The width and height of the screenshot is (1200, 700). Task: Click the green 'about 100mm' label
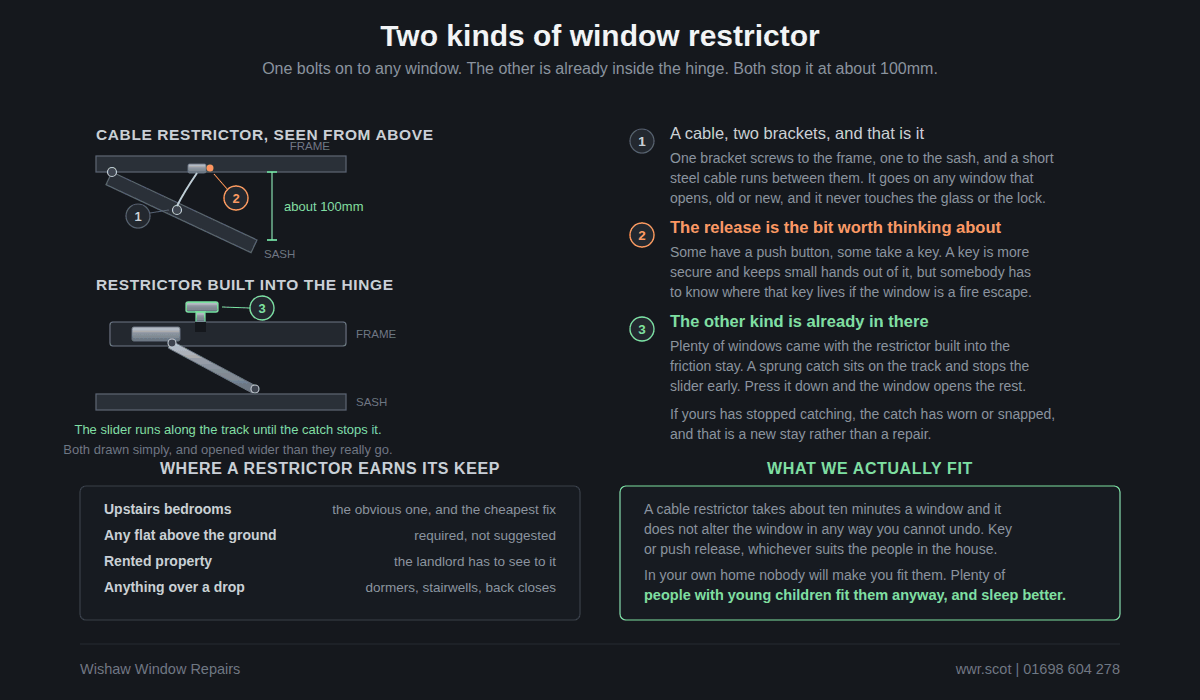click(x=324, y=207)
